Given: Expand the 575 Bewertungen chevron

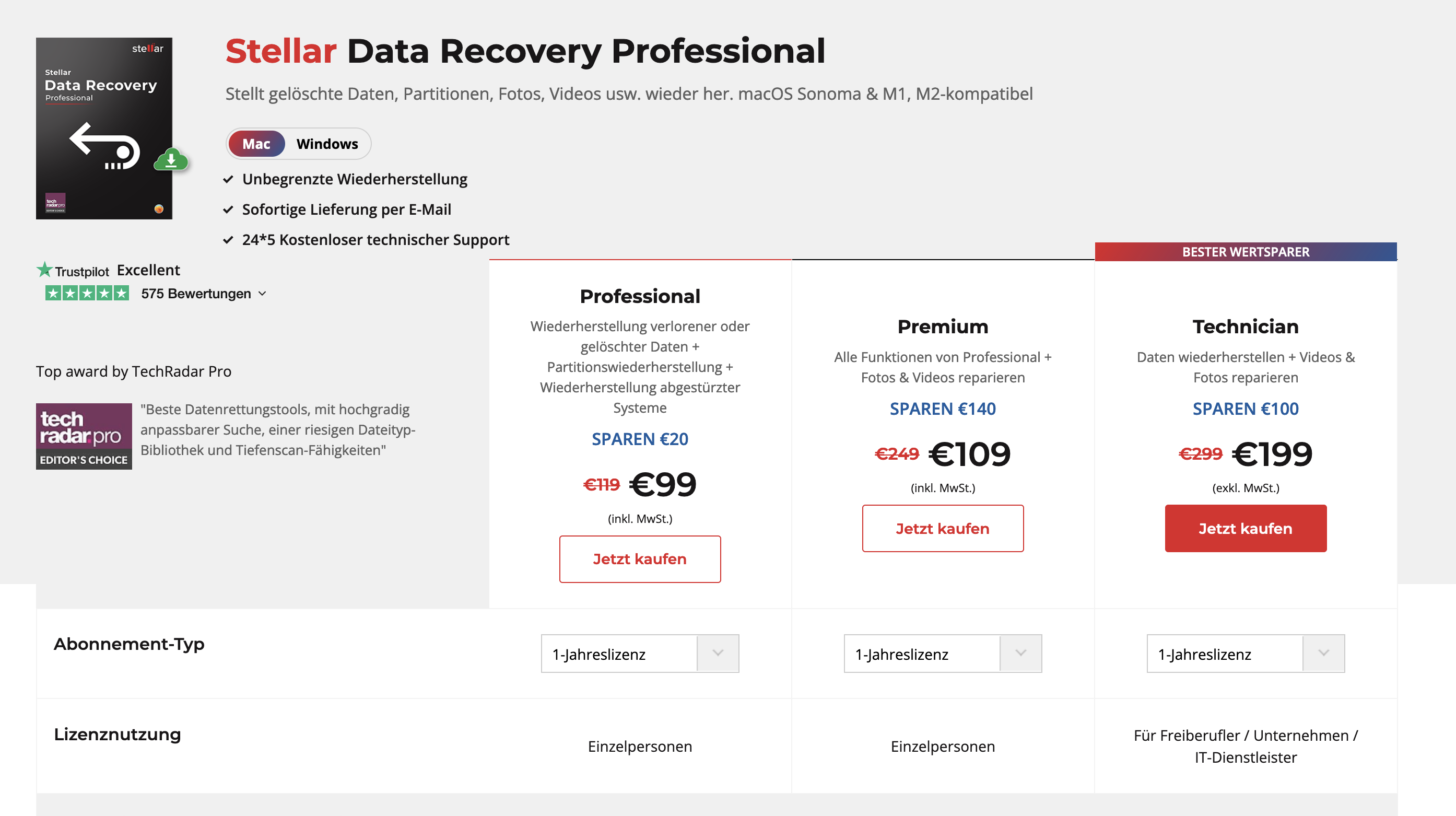Looking at the screenshot, I should [262, 294].
